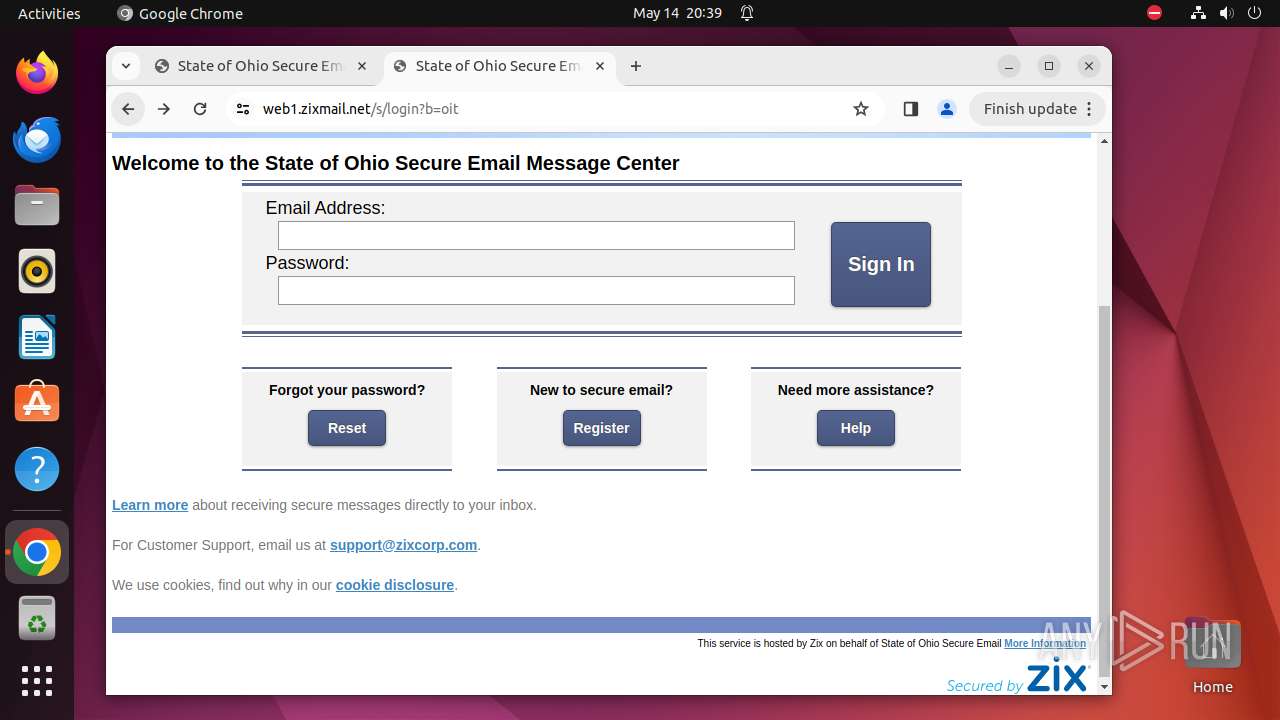Image resolution: width=1280 pixels, height=720 pixels.
Task: Go back in Chrome browser
Action: (128, 109)
